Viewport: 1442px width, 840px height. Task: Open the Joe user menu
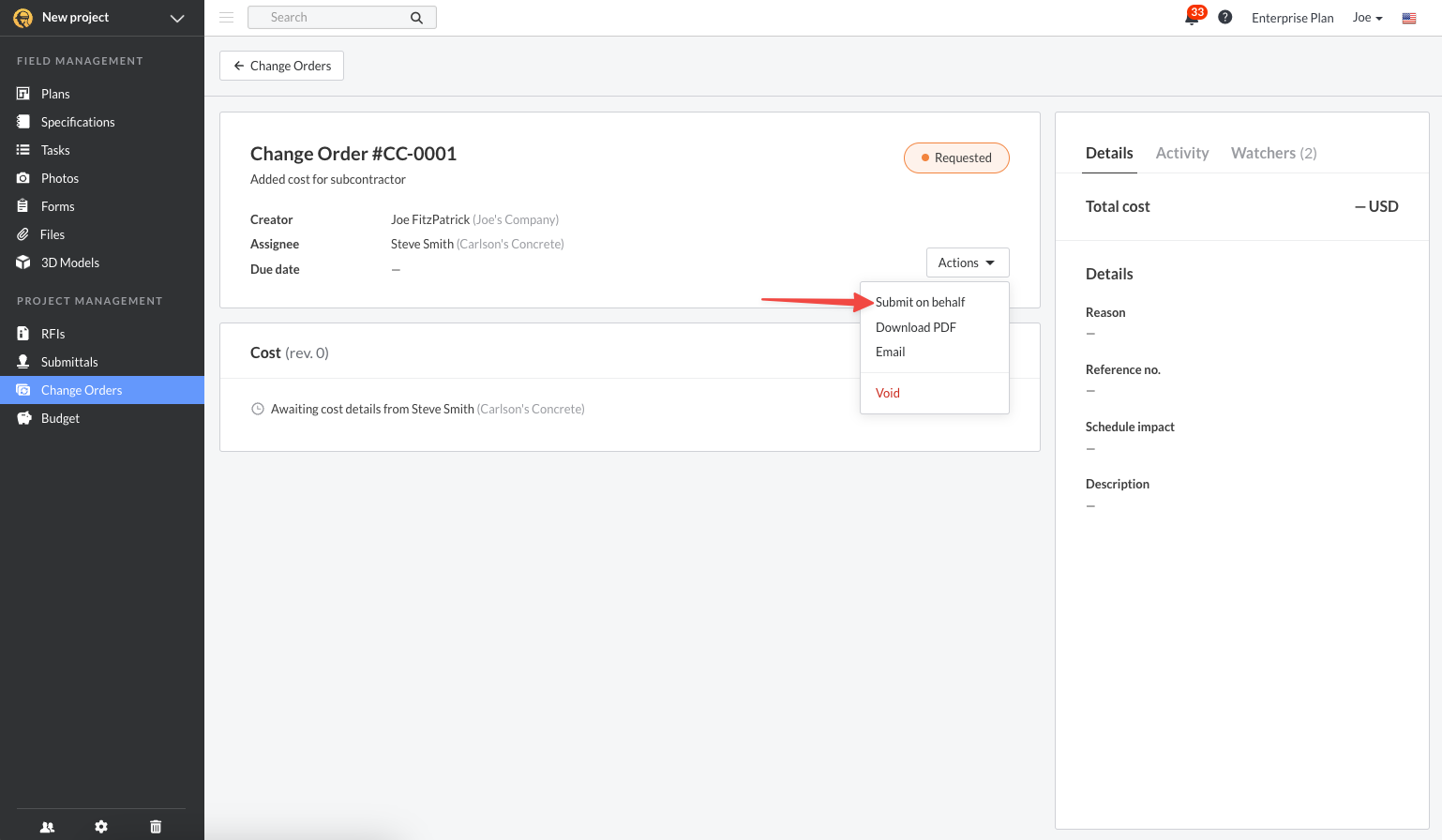[1367, 18]
